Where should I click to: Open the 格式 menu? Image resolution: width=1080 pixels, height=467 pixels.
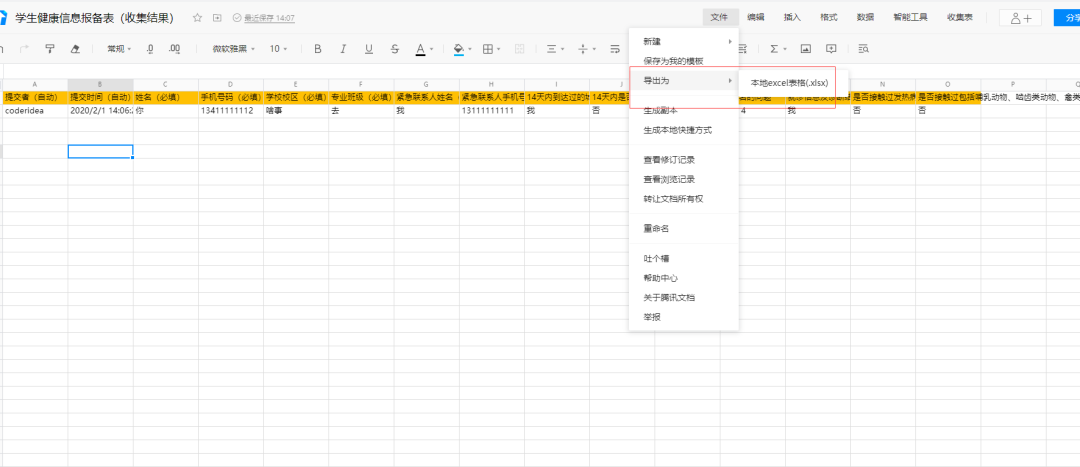tap(829, 17)
